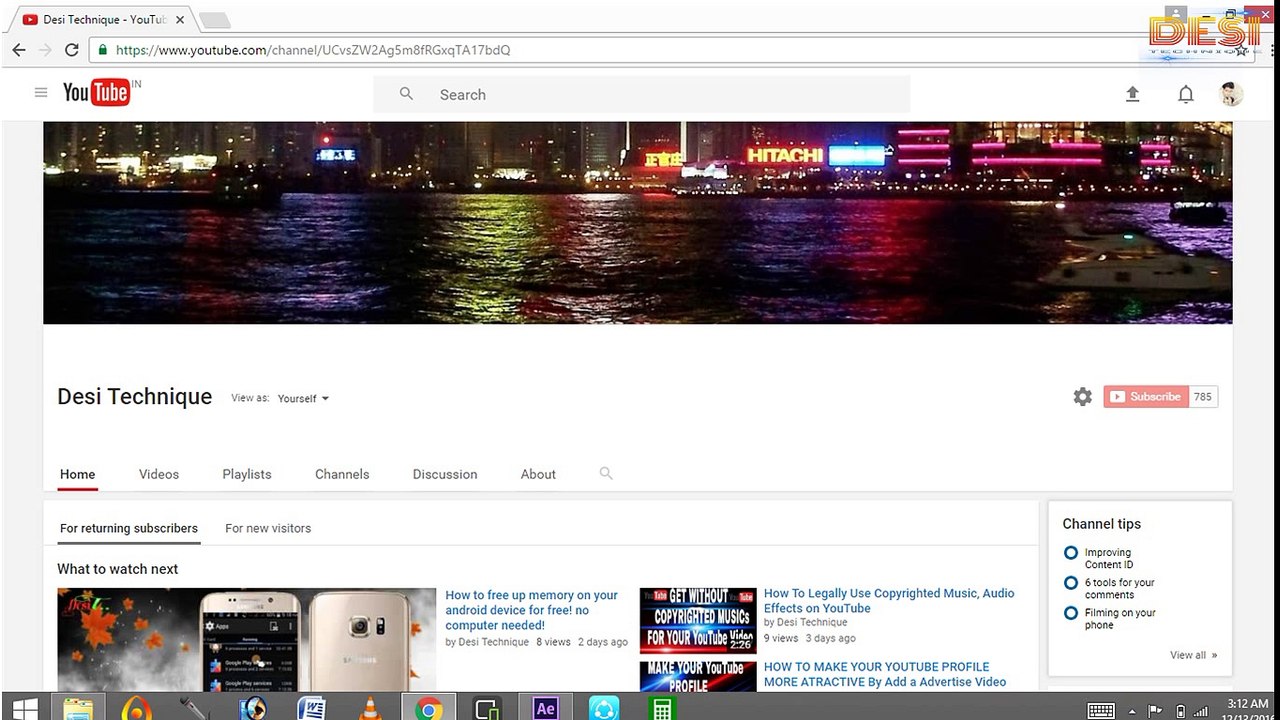Play the 'Get Without Copyrighted Musics' thumbnail
Image resolution: width=1280 pixels, height=720 pixels.
point(698,620)
